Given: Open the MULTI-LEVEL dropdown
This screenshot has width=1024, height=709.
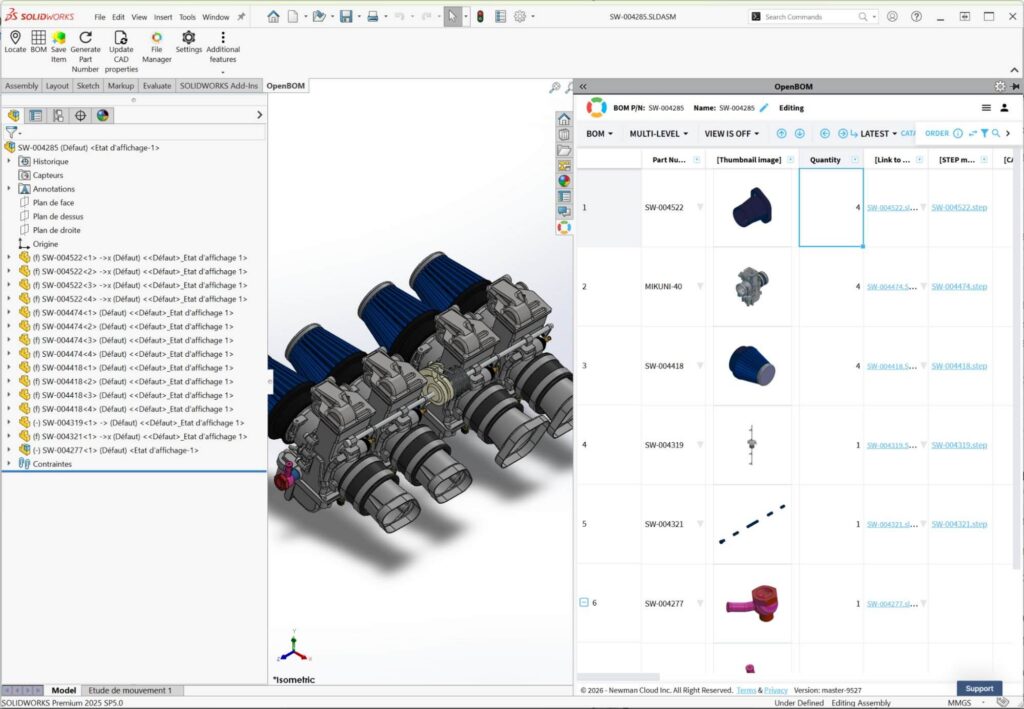Looking at the screenshot, I should 658,133.
